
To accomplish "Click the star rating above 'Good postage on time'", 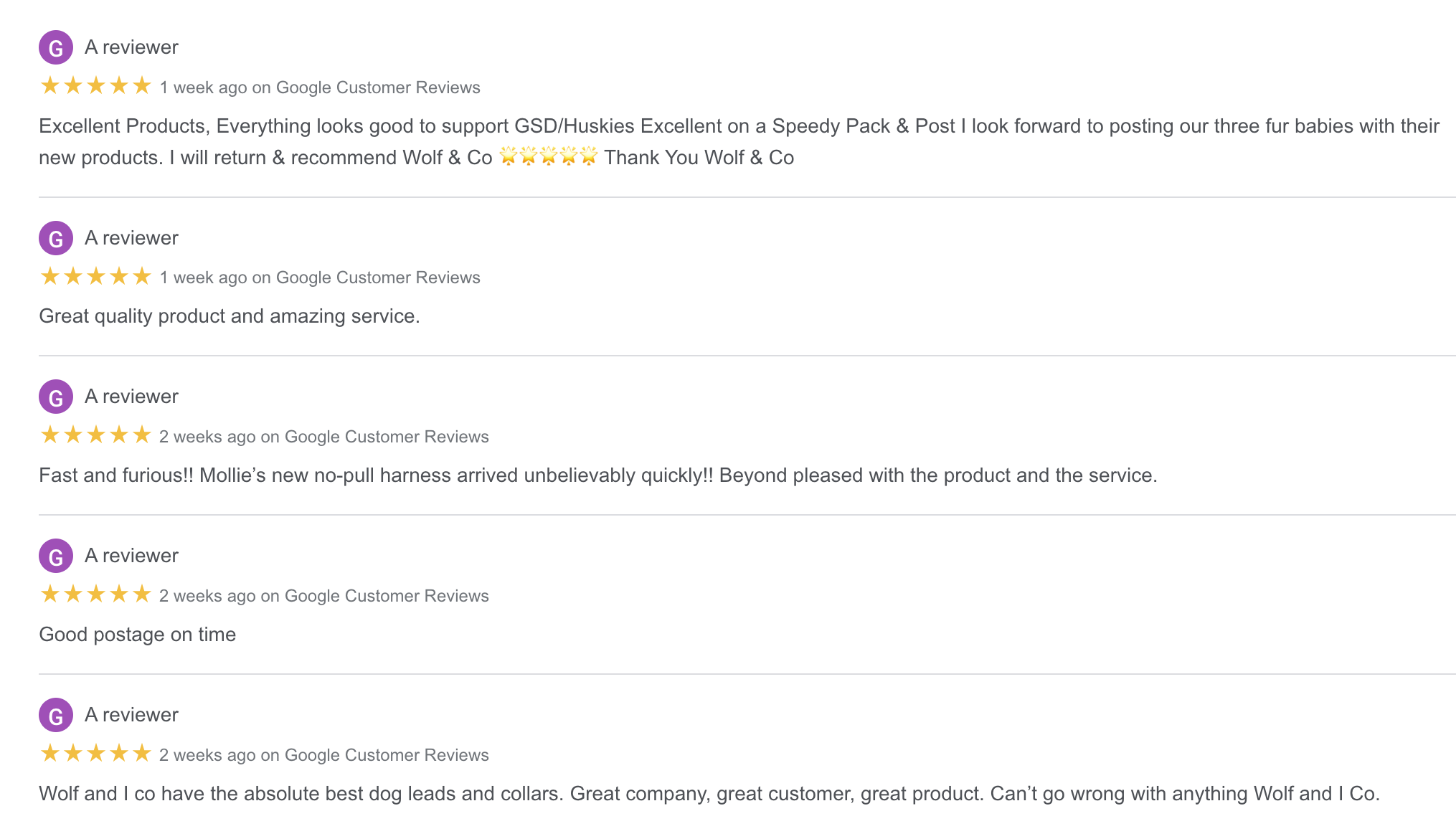I will pyautogui.click(x=95, y=594).
